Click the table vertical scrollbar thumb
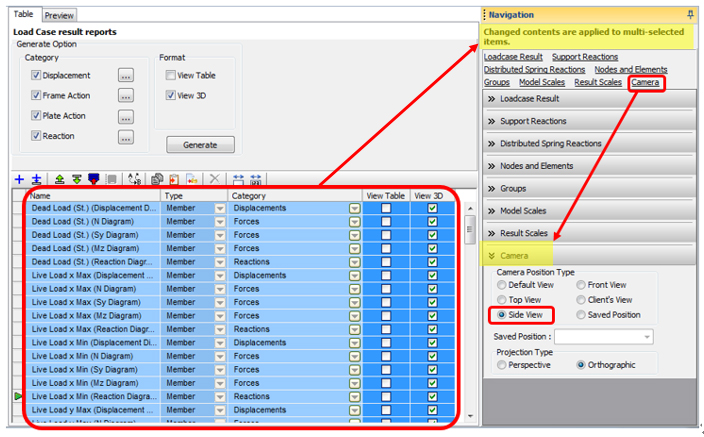The width and height of the screenshot is (704, 437). (x=470, y=230)
